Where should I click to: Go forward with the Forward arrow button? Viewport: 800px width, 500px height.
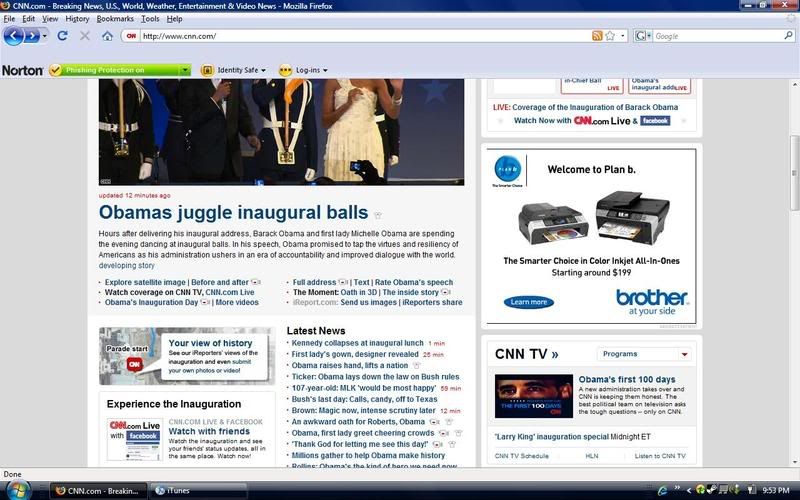pos(32,36)
